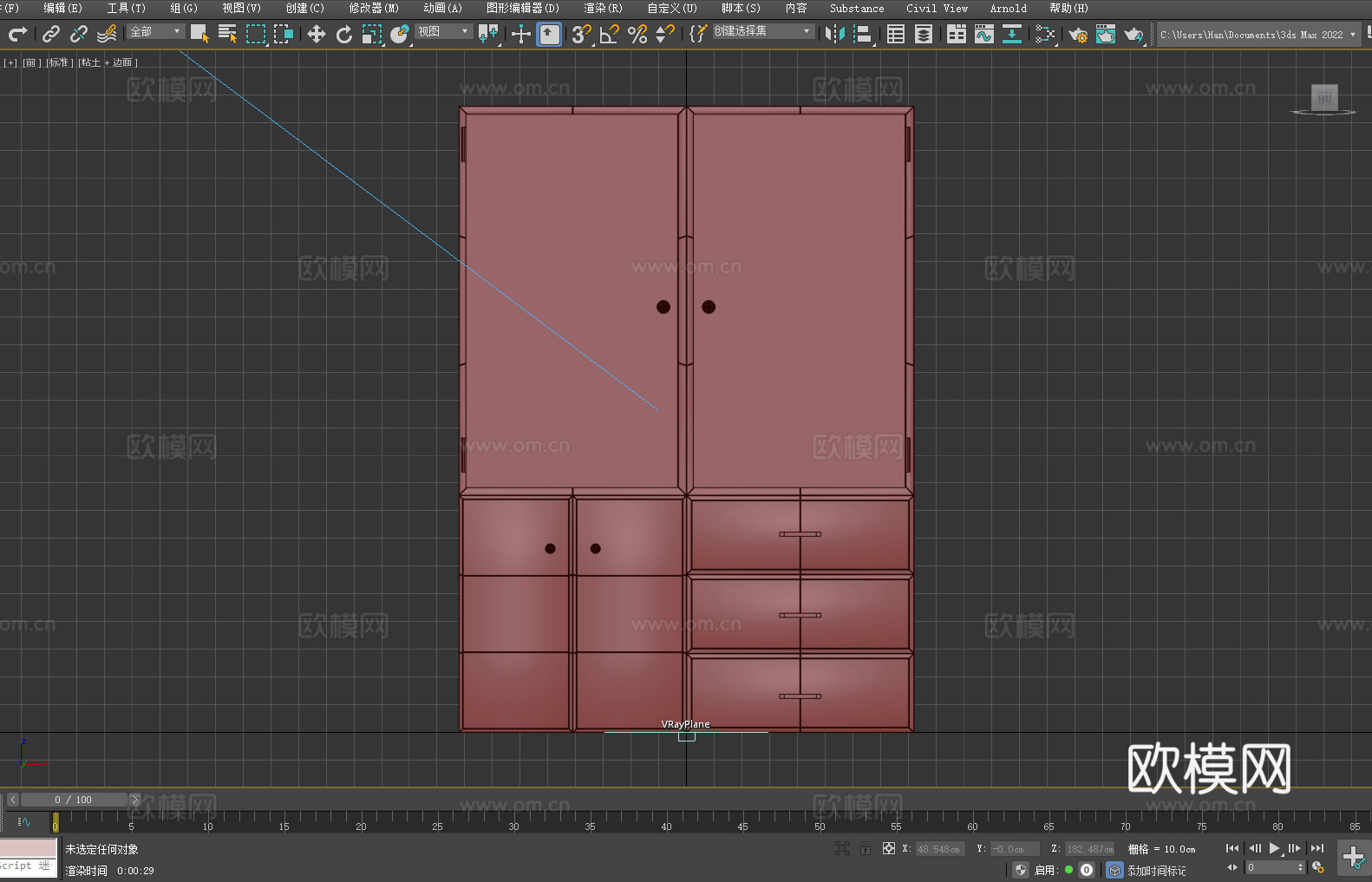The image size is (1372, 882).
Task: Click the [标准] viewport label
Action: (60, 62)
